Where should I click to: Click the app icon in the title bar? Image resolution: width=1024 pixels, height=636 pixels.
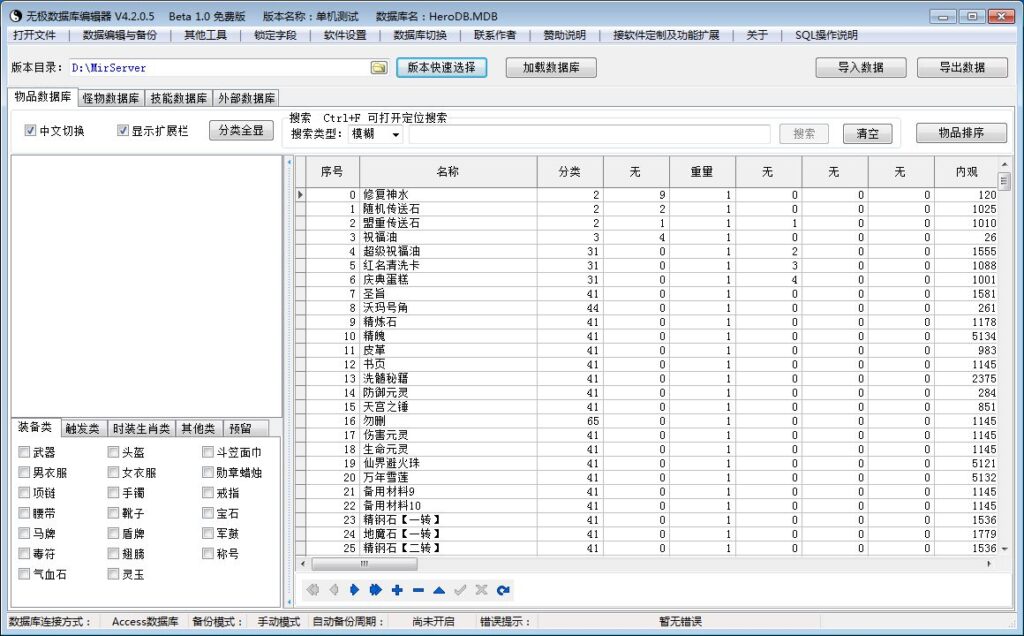(x=15, y=17)
